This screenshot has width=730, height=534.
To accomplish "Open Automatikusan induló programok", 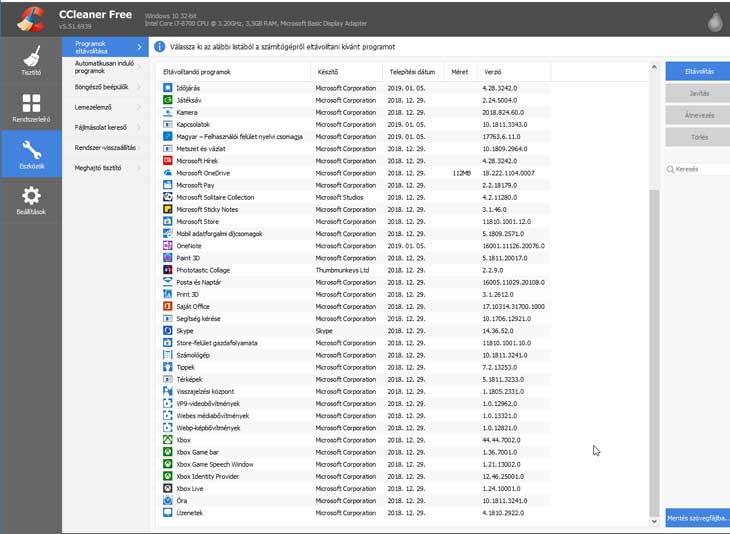I will [105, 67].
